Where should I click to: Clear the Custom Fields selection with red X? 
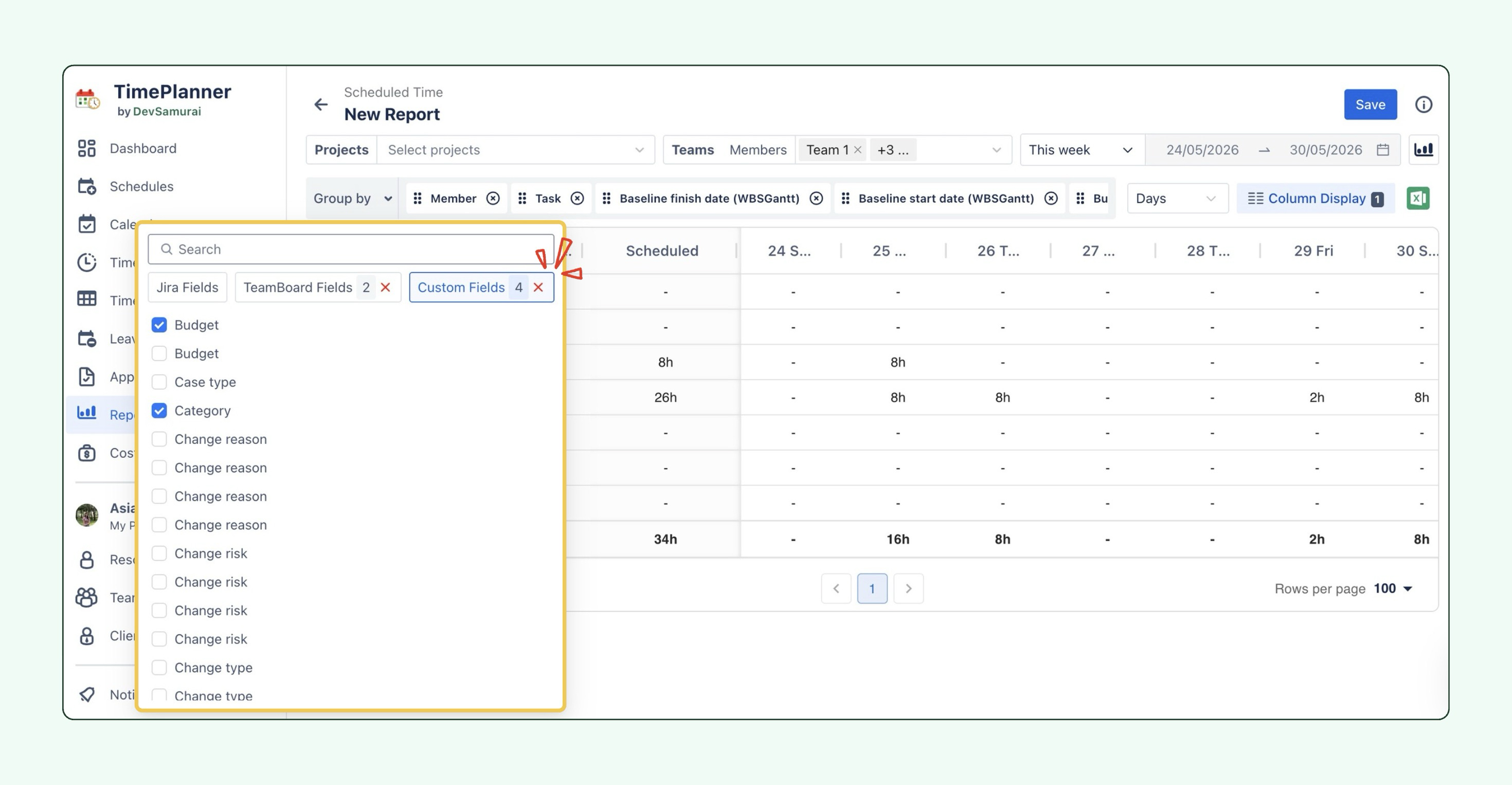coord(538,287)
